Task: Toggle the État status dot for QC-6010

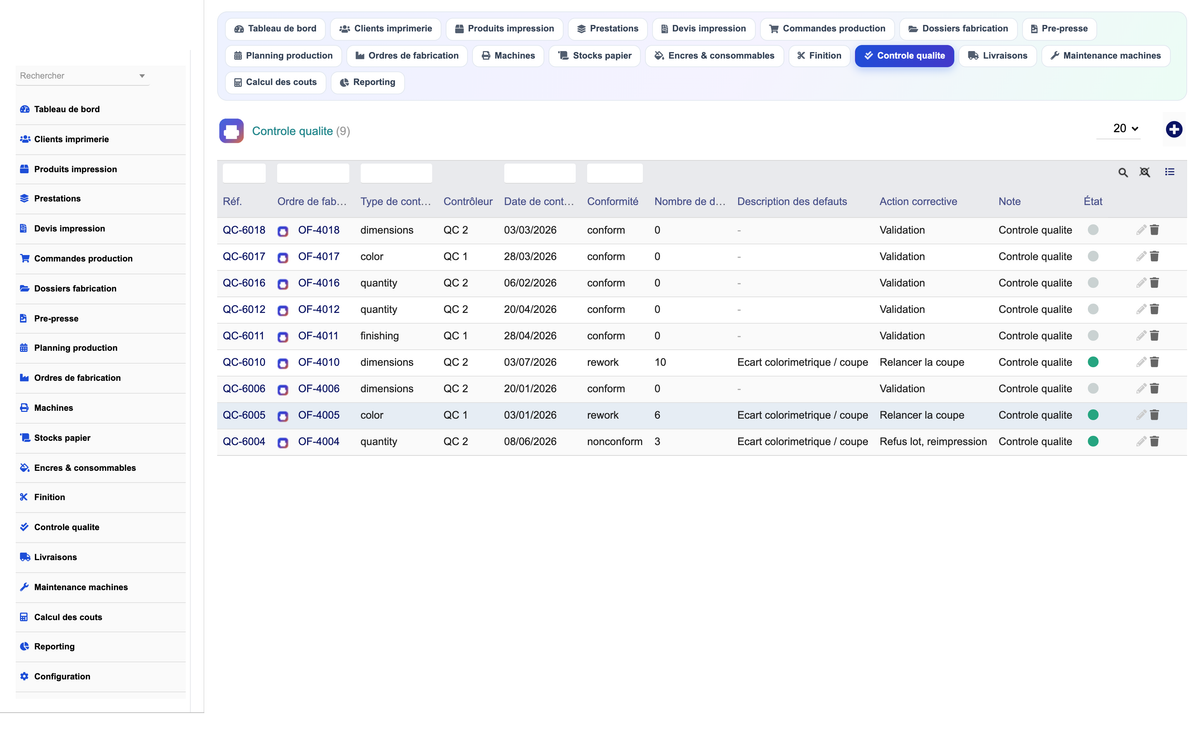Action: (1093, 362)
